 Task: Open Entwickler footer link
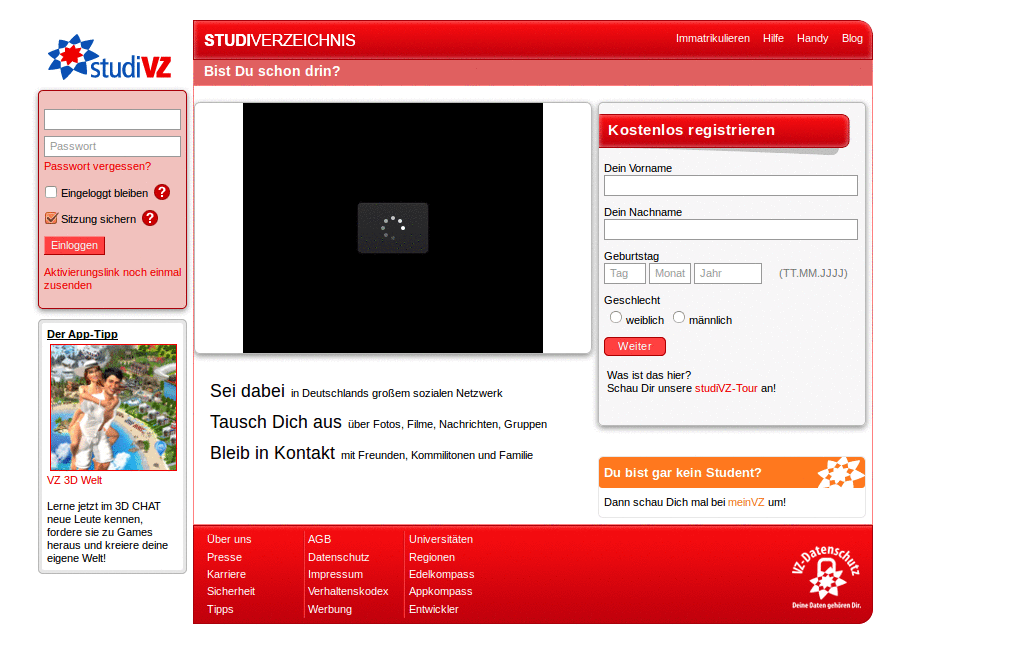click(x=434, y=610)
